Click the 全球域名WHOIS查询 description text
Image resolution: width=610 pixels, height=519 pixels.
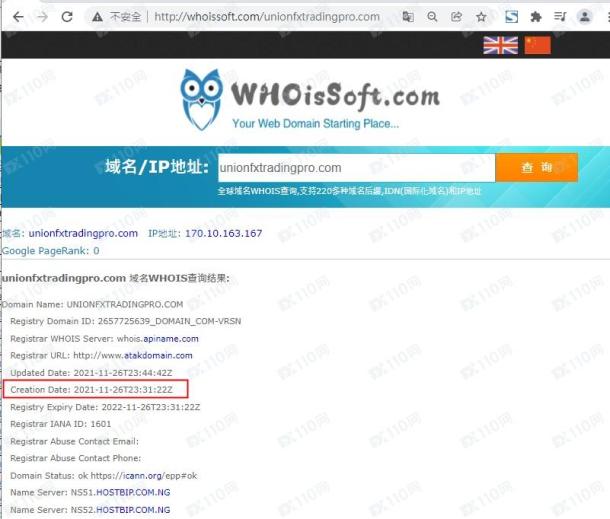349,191
